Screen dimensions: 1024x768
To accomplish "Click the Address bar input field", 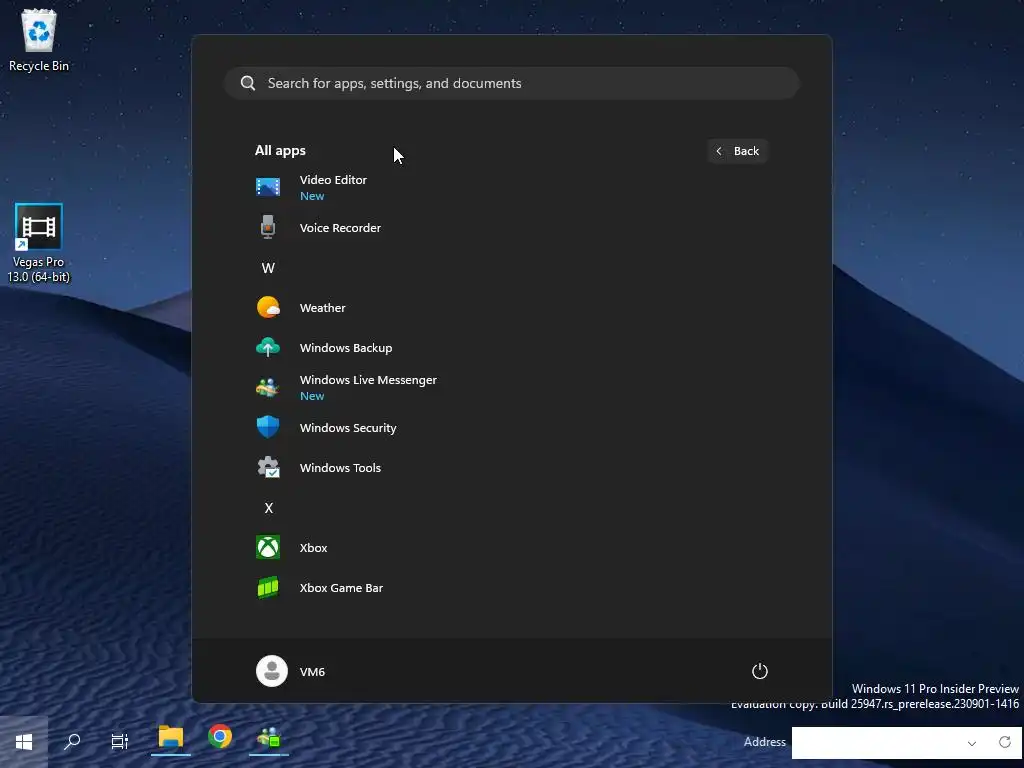I will (877, 743).
